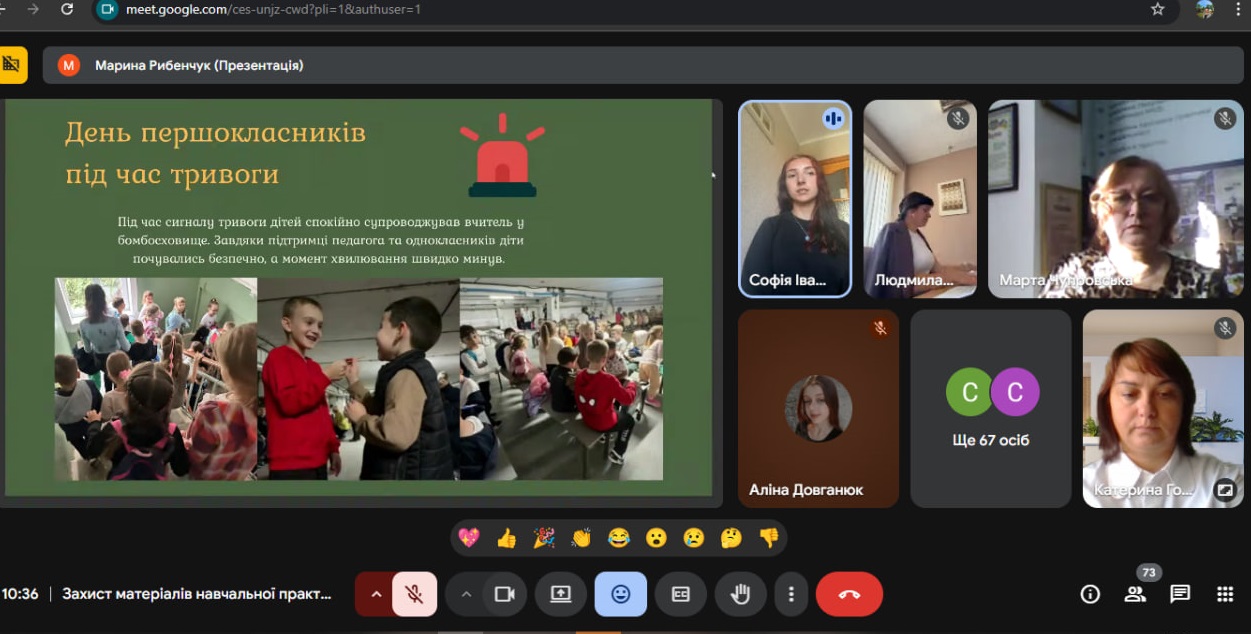Open video settings chevron beside camera
This screenshot has width=1251, height=634.
coord(466,594)
